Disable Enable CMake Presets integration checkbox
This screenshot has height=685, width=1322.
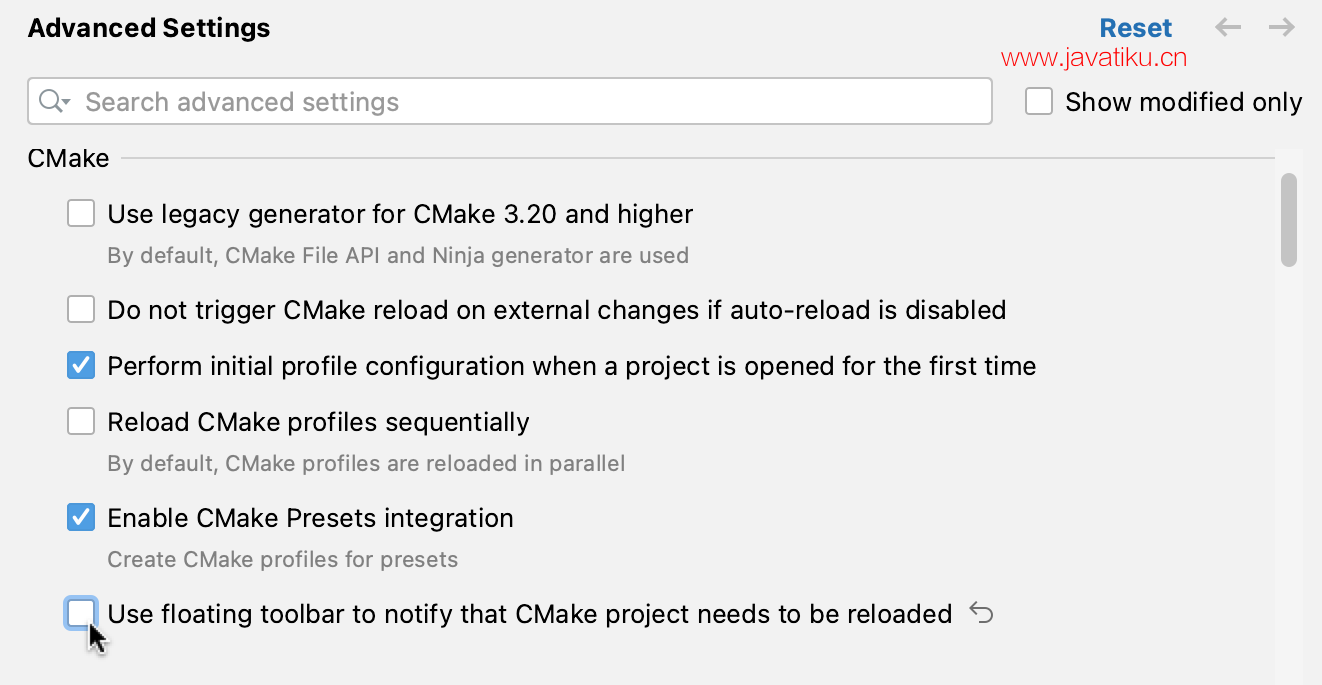(81, 518)
